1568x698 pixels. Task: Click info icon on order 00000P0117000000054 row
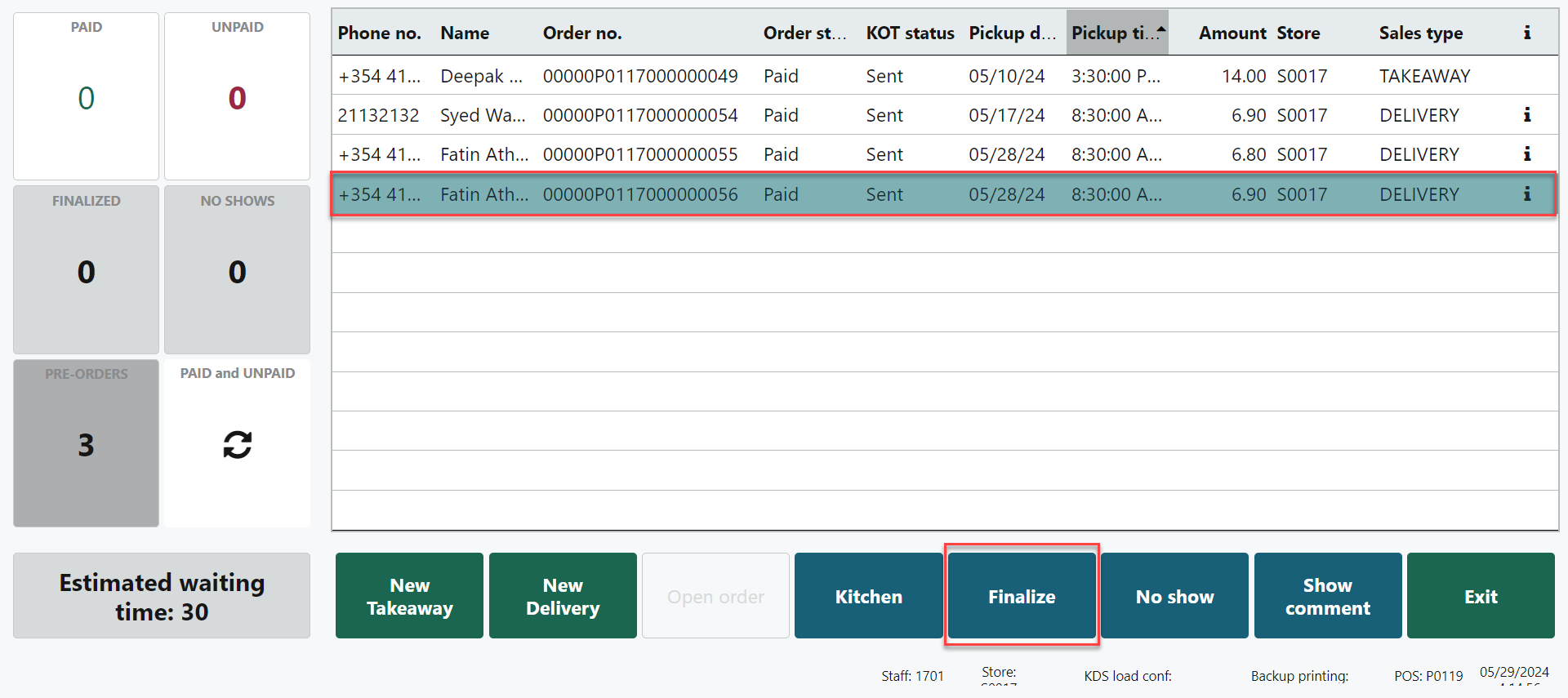tap(1526, 115)
